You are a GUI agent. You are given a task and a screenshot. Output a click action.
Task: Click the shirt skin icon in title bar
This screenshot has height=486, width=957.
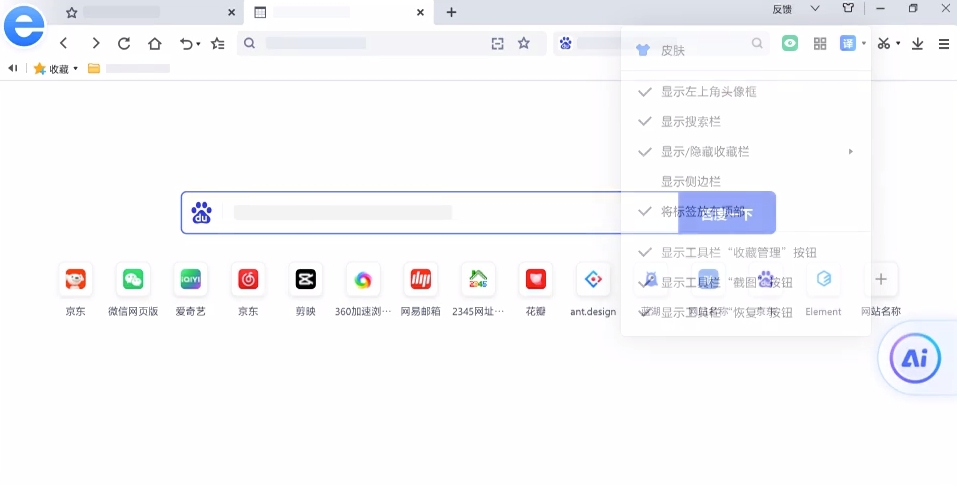tap(848, 9)
